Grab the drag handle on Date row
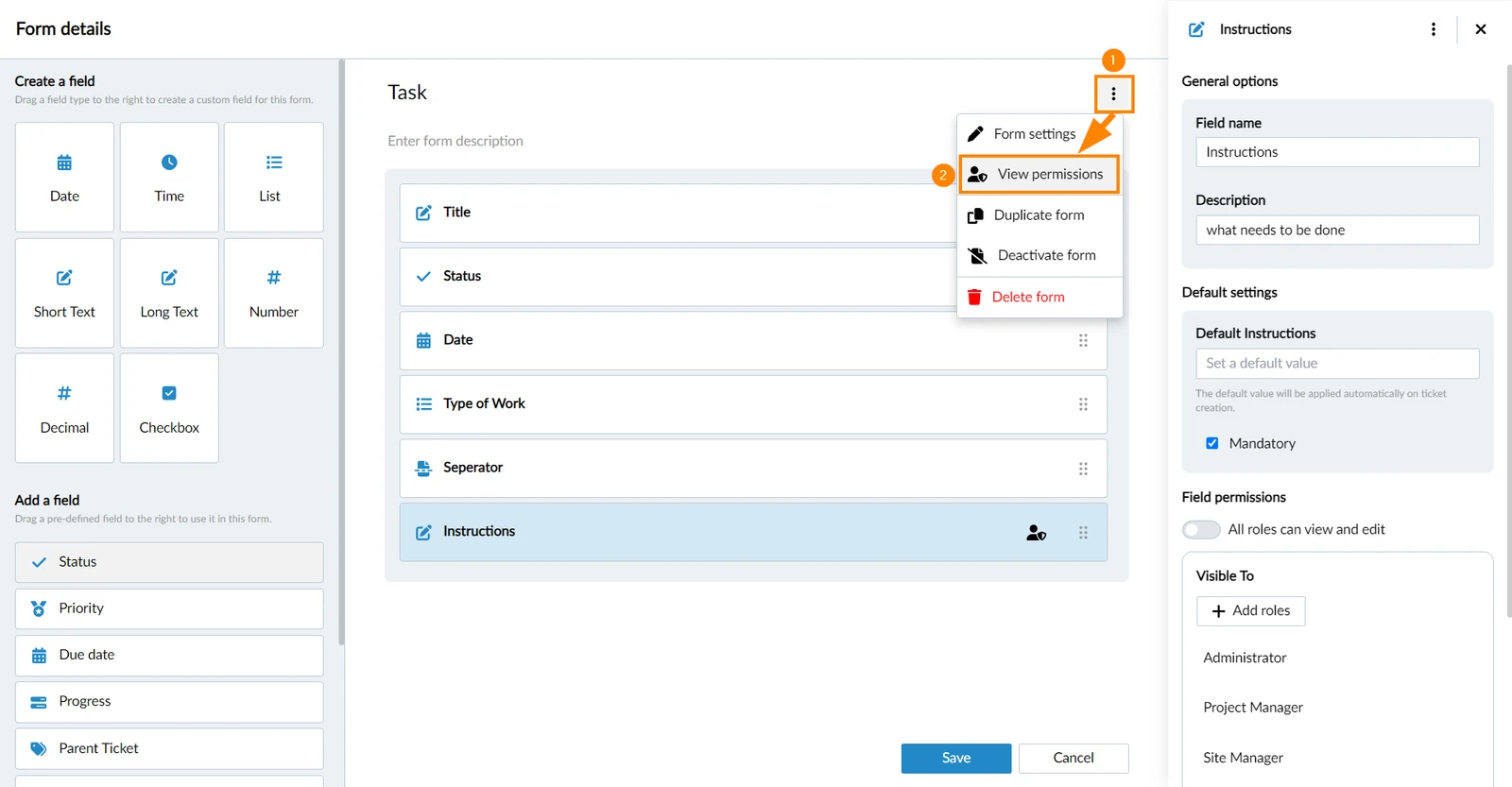The width and height of the screenshot is (1512, 787). 1083,340
